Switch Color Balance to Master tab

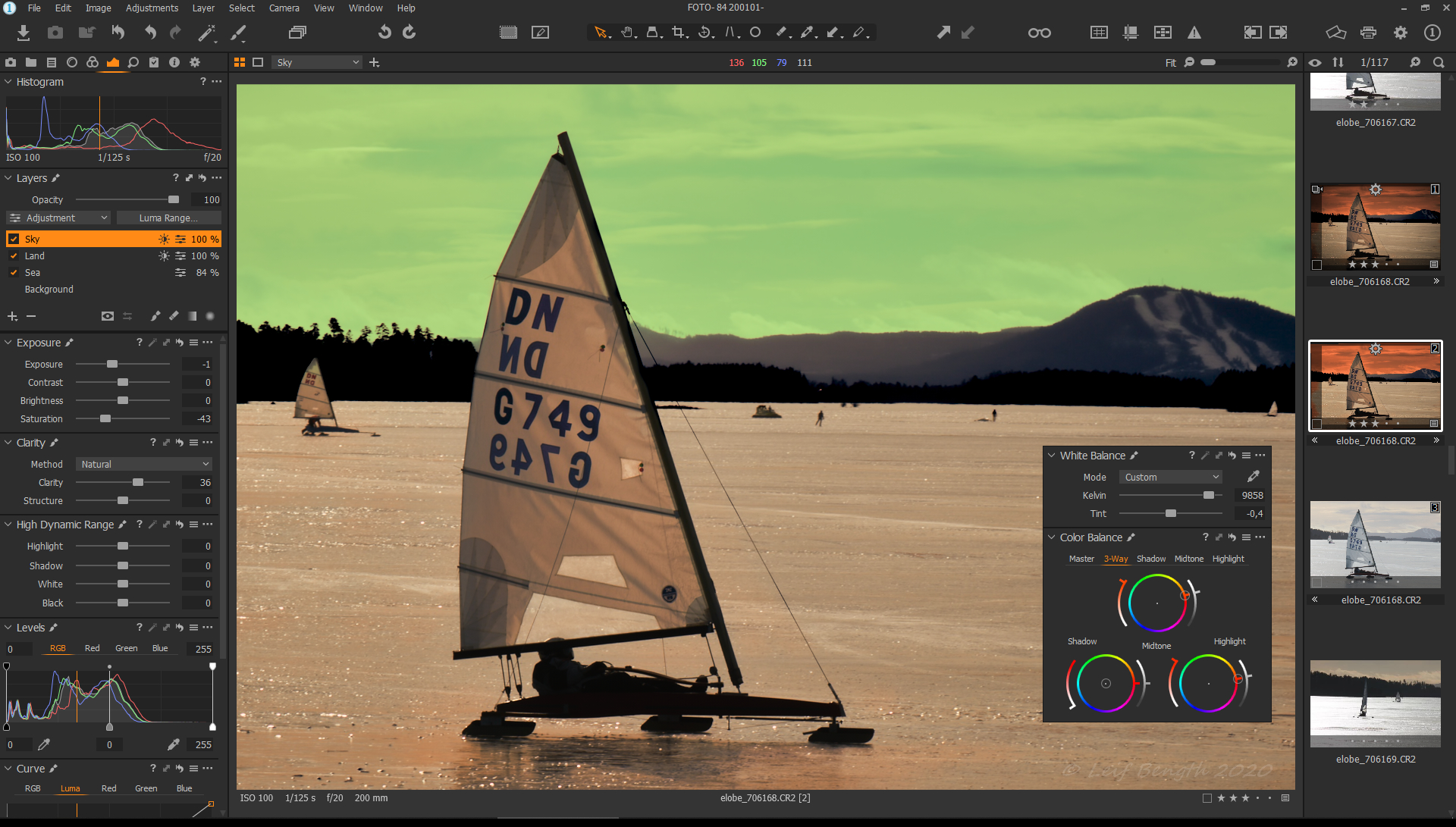(x=1081, y=559)
